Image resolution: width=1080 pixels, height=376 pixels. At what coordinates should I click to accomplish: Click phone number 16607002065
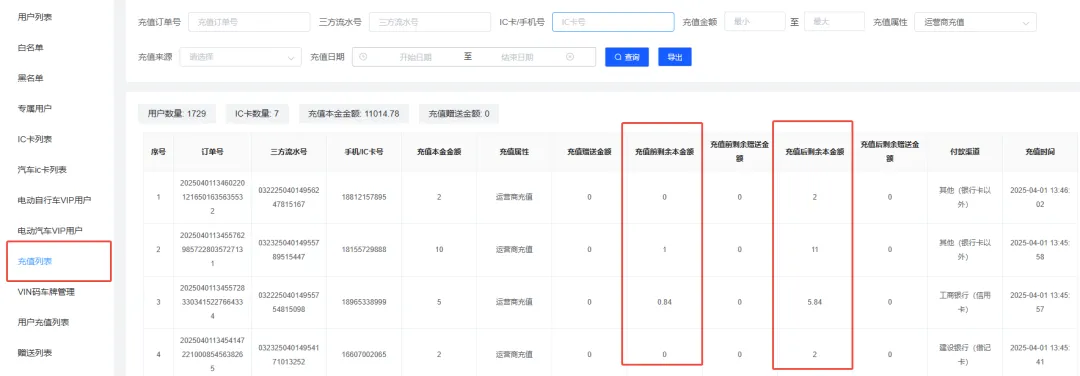pos(364,354)
